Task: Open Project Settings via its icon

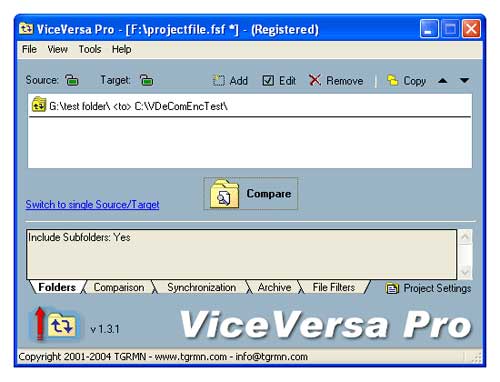Action: tap(392, 288)
